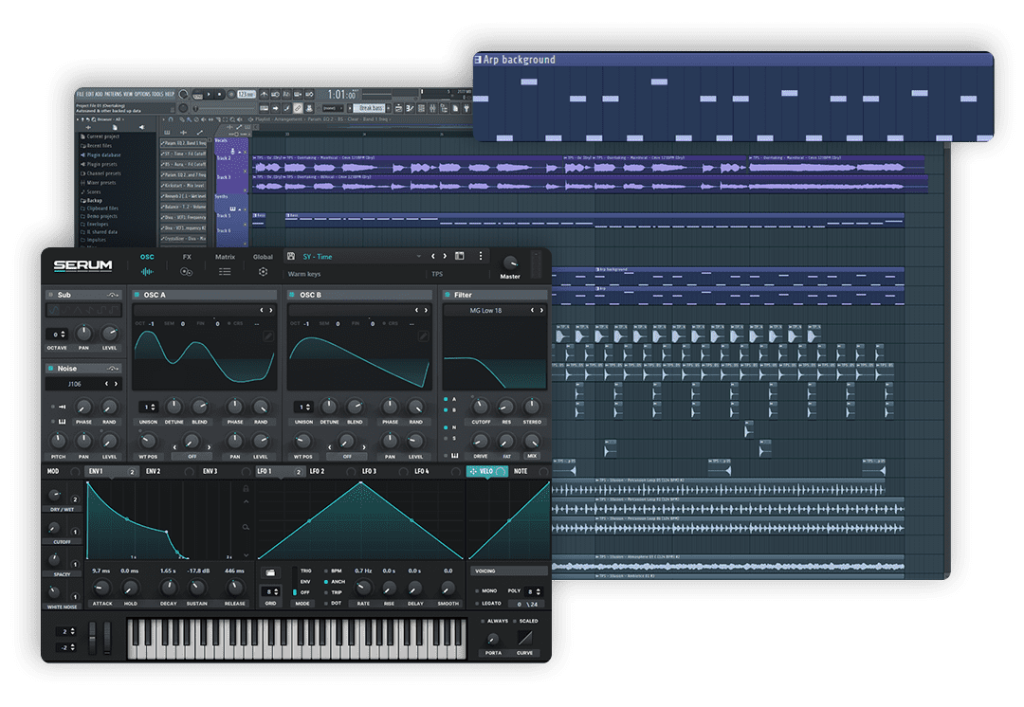Click Serum's save preset disk icon

tap(290, 257)
